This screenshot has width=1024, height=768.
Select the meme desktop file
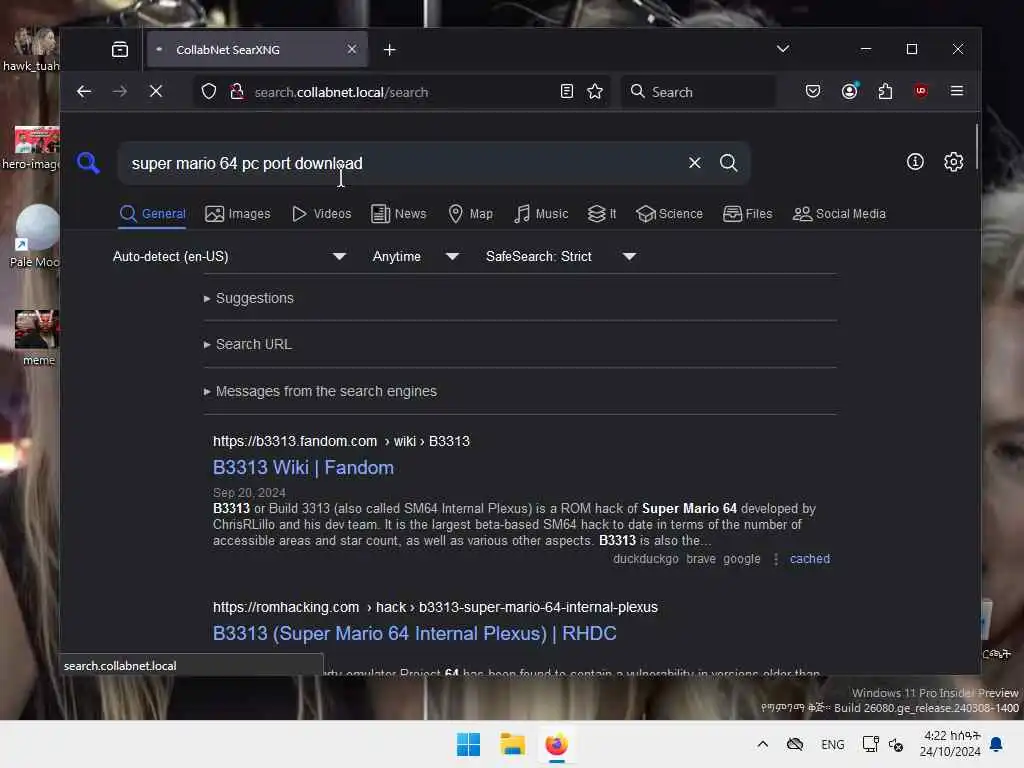(37, 338)
